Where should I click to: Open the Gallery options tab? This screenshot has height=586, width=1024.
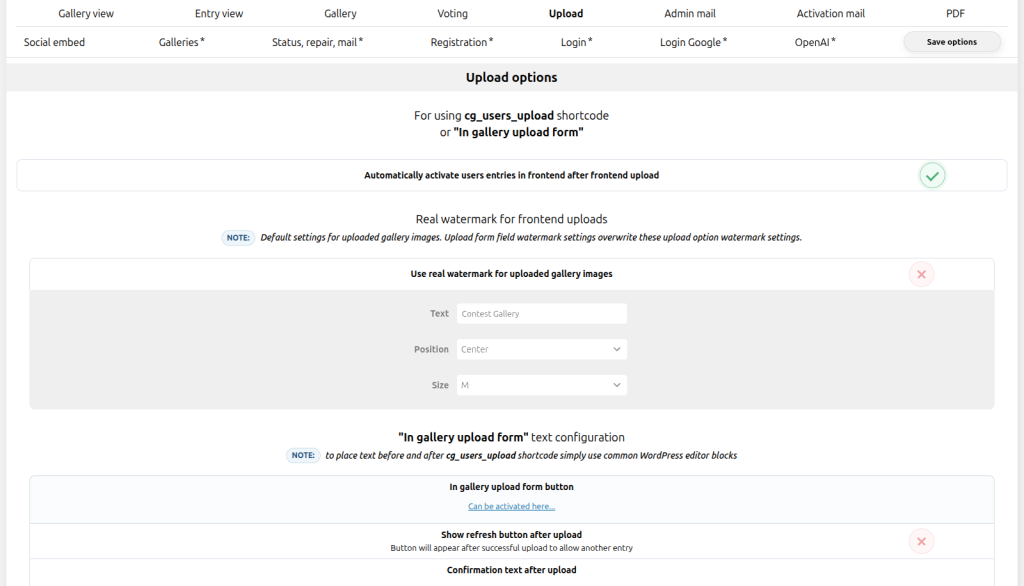pyautogui.click(x=340, y=14)
